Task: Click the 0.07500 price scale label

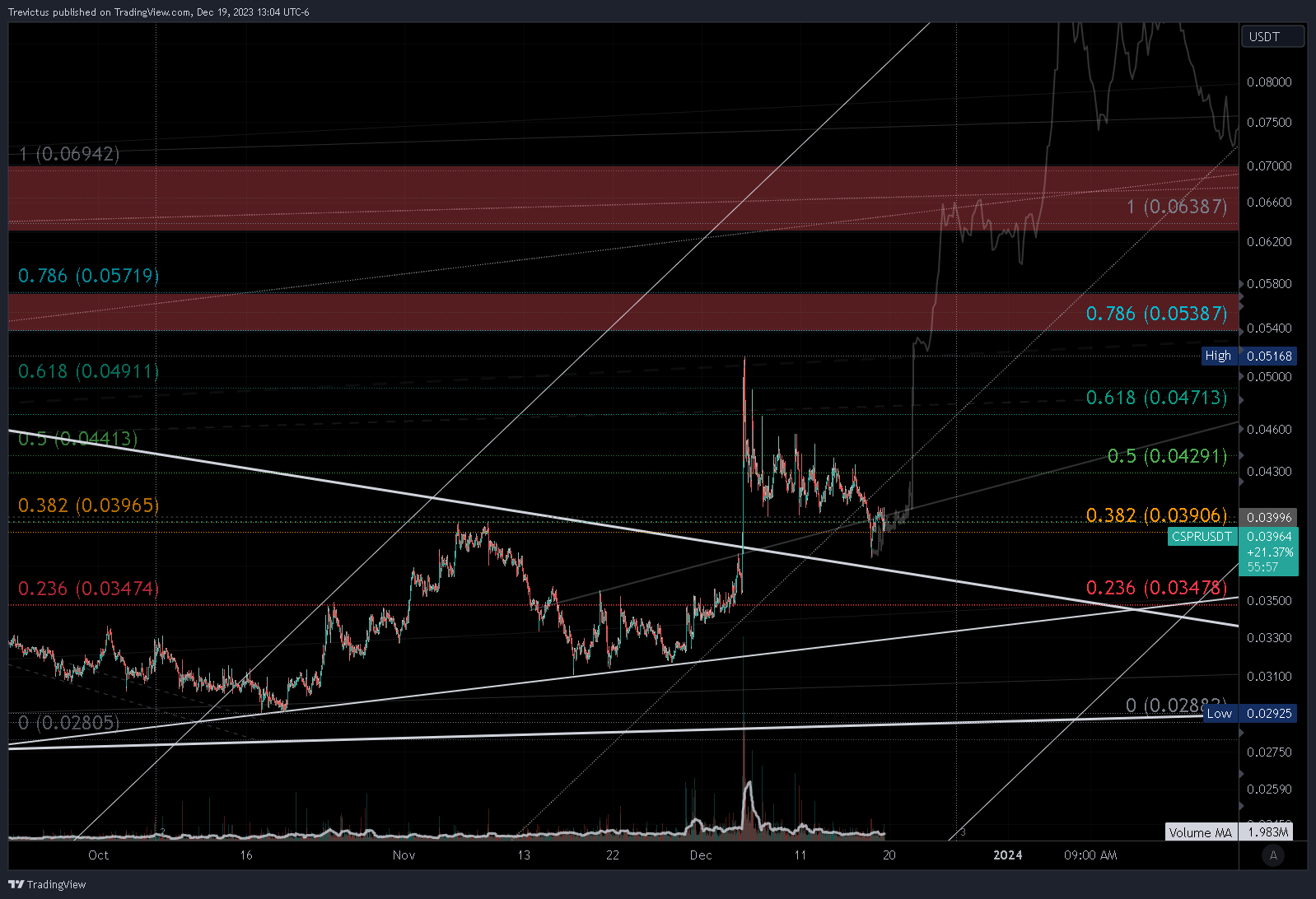Action: [x=1269, y=123]
